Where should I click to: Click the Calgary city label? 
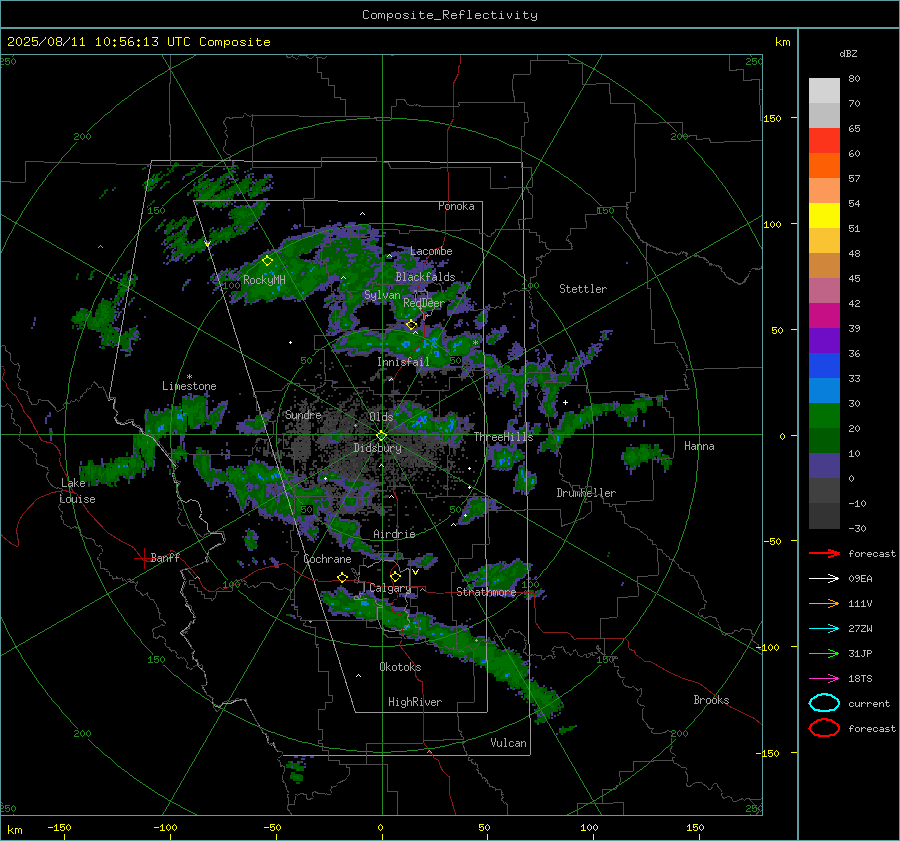(x=390, y=588)
